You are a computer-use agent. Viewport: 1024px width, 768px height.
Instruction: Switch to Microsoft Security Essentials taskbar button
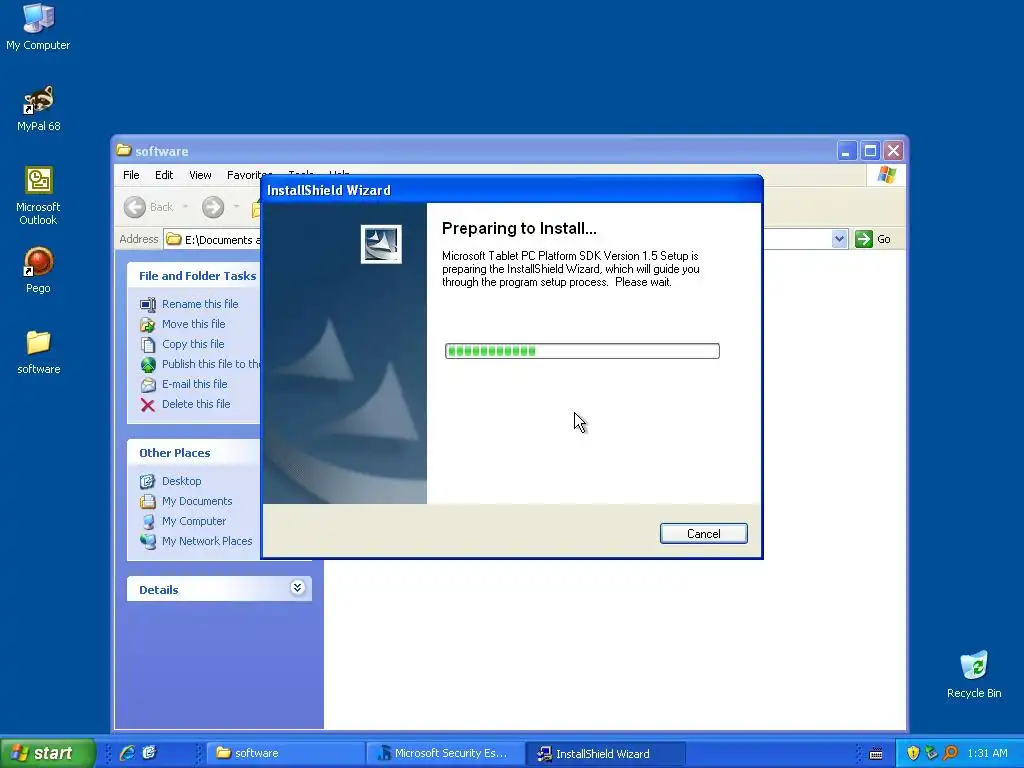pyautogui.click(x=445, y=753)
